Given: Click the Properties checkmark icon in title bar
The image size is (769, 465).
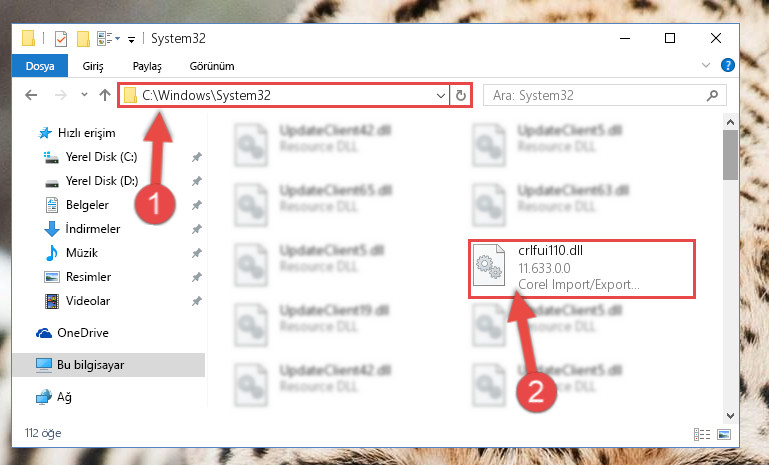Looking at the screenshot, I should (x=61, y=38).
